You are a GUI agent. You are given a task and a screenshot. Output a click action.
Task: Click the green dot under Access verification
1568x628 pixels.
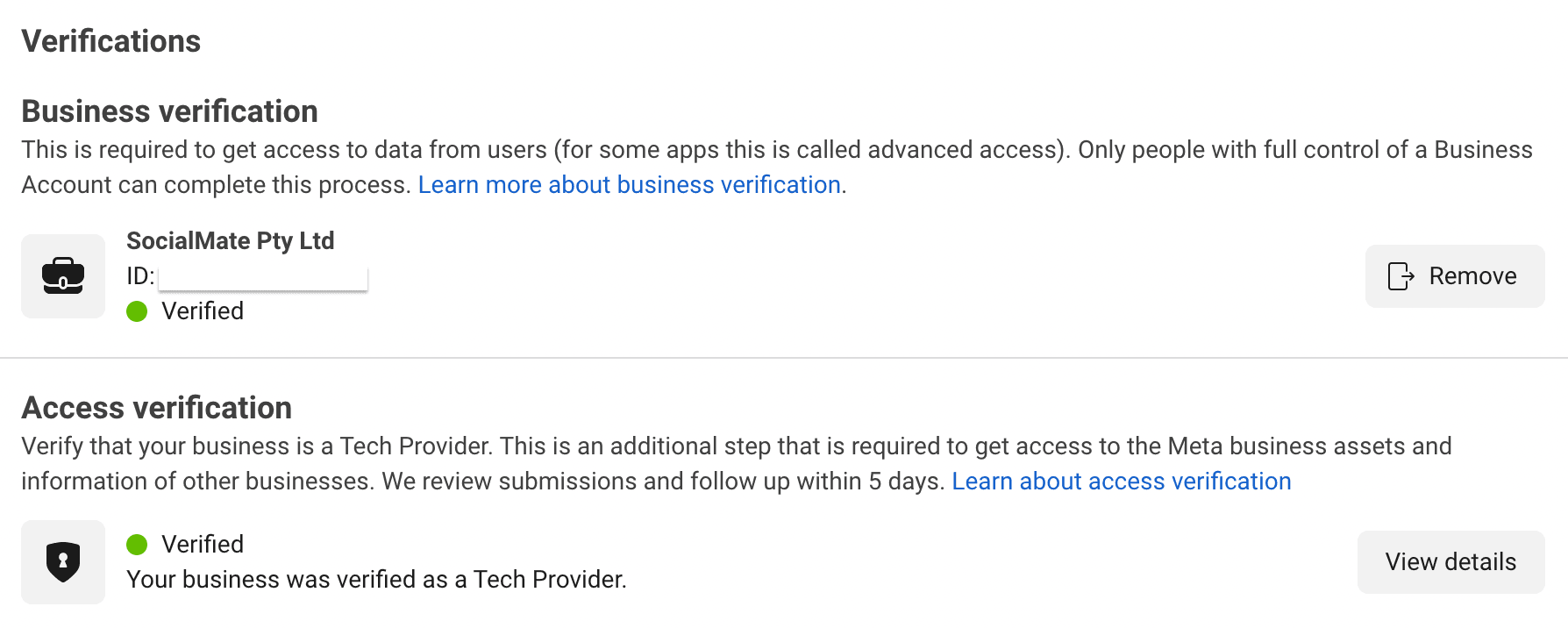pos(137,545)
